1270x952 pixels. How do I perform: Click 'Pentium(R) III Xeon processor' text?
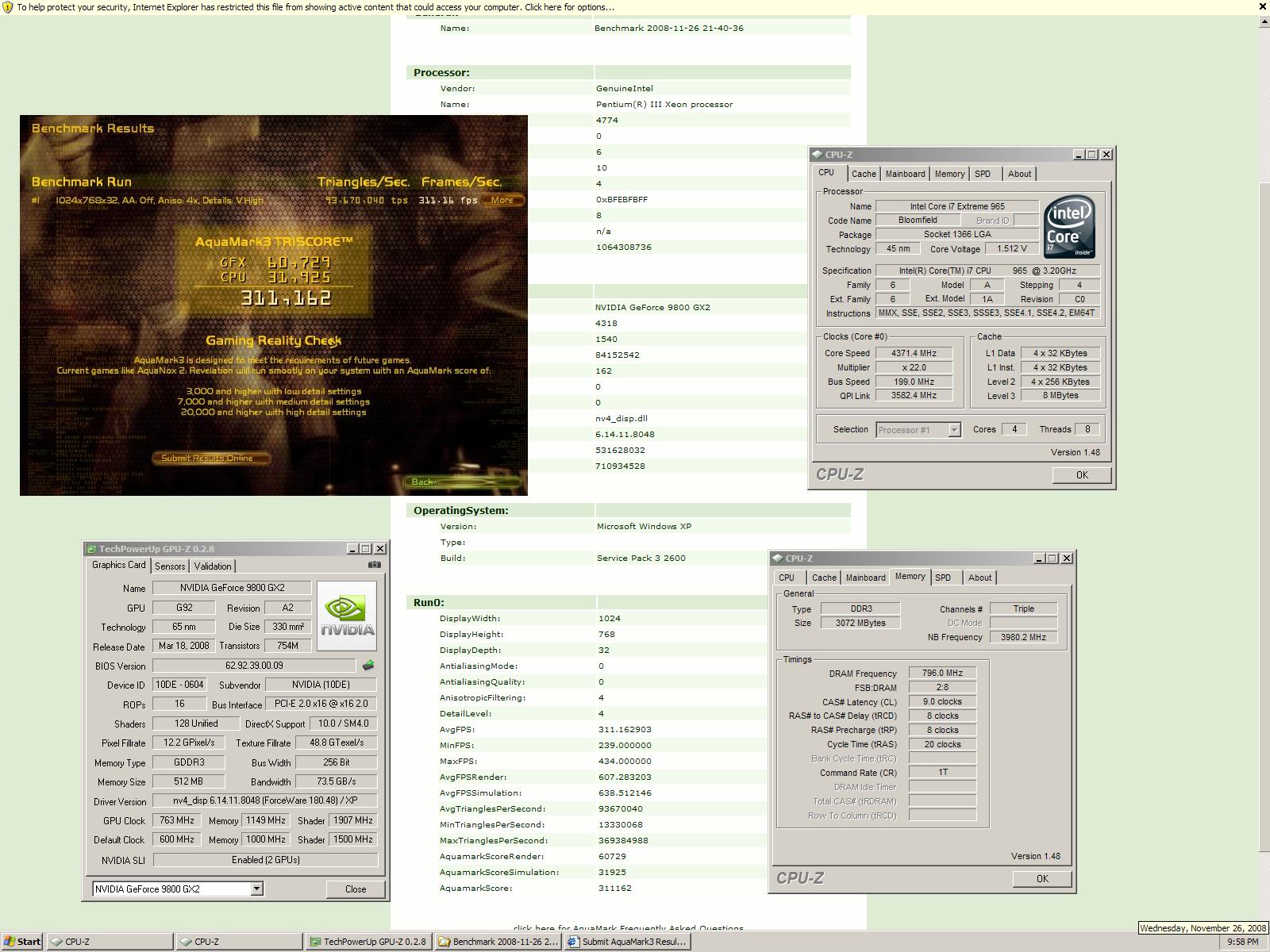coord(664,104)
